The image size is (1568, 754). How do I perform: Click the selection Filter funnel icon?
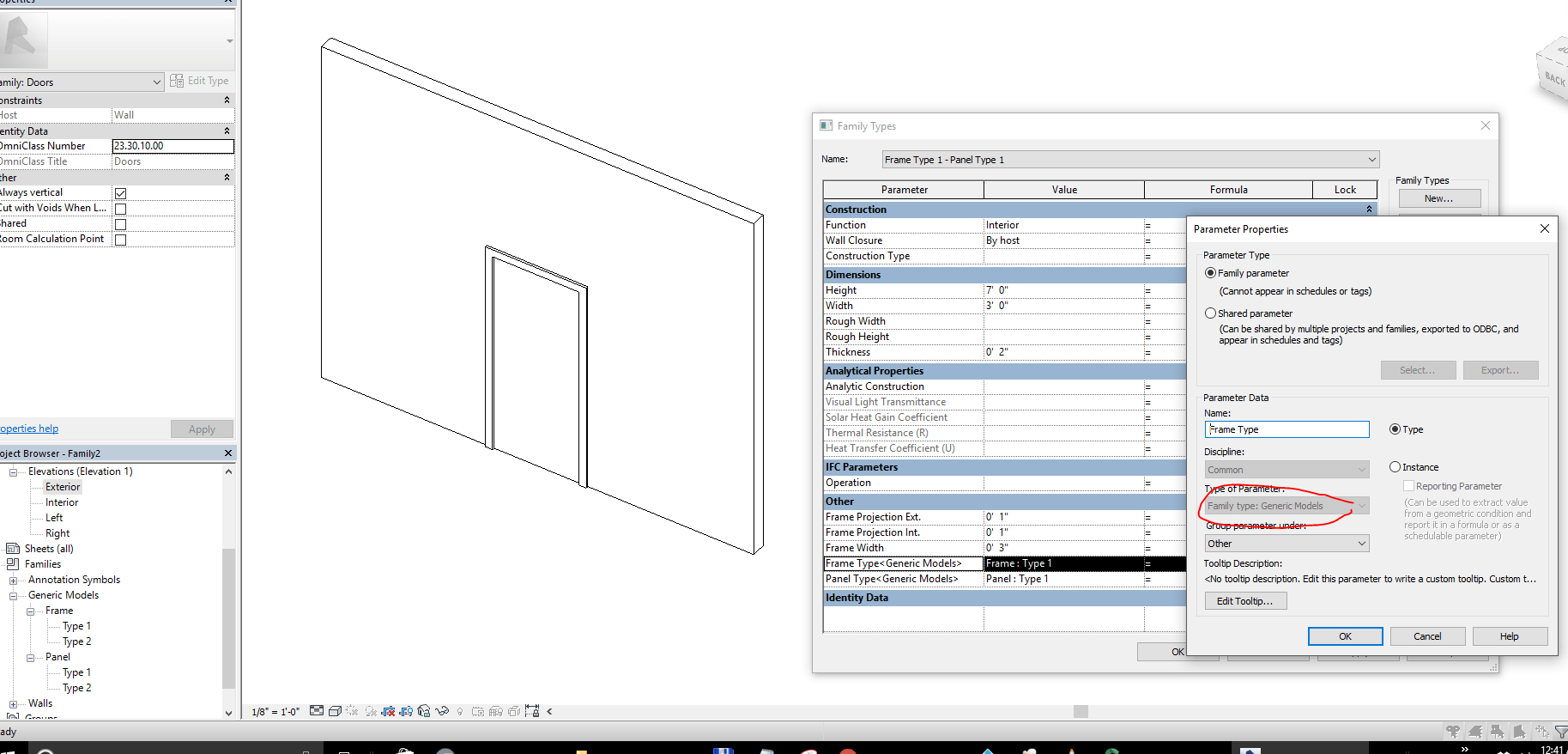[1561, 732]
